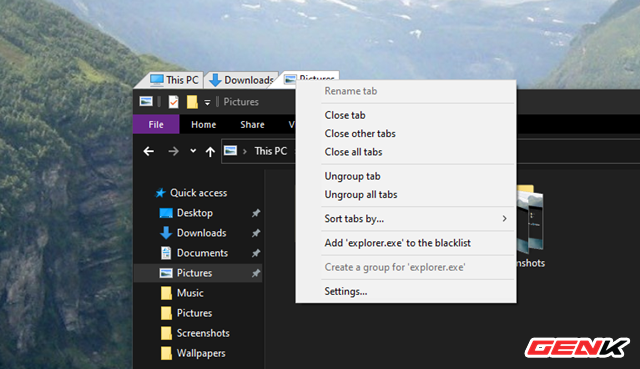Open the Home ribbon tab
Image resolution: width=640 pixels, height=369 pixels.
point(203,124)
